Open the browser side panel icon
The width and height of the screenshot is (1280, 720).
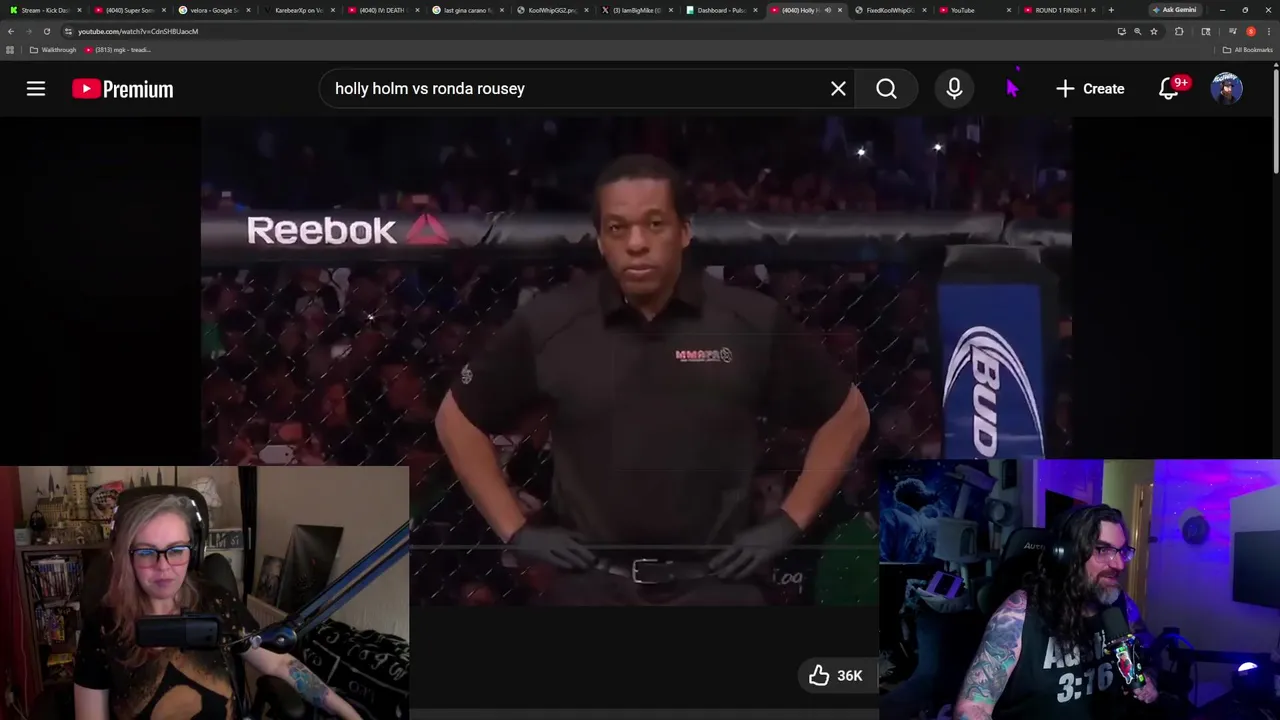pyautogui.click(x=1206, y=31)
